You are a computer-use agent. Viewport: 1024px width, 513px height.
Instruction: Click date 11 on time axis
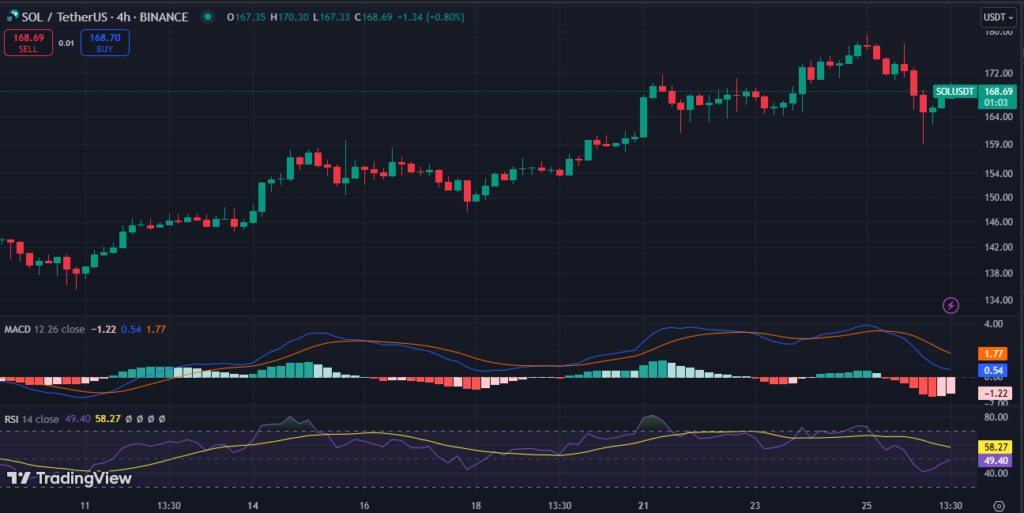(84, 506)
